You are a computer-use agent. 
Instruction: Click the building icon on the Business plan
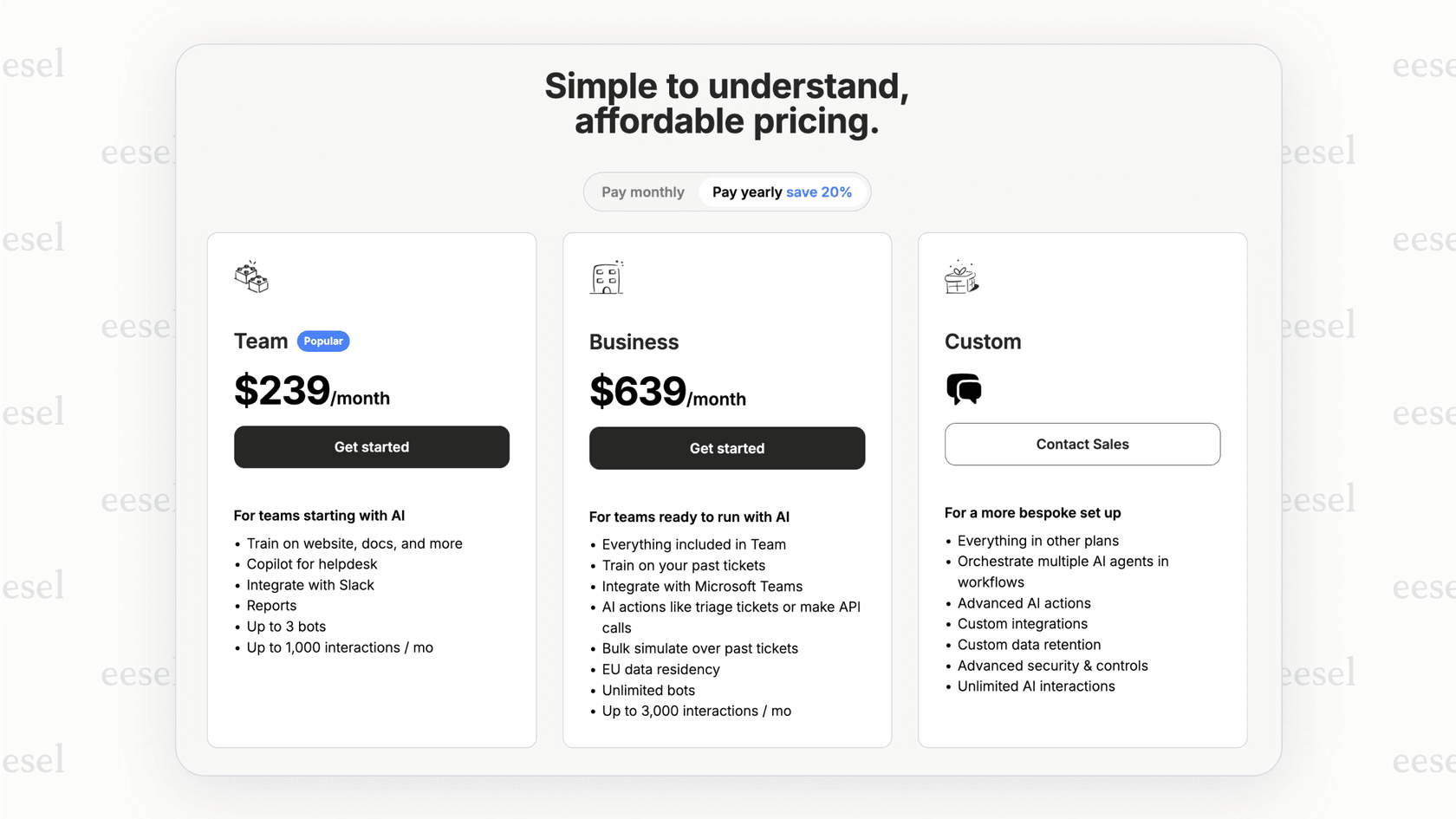click(608, 277)
